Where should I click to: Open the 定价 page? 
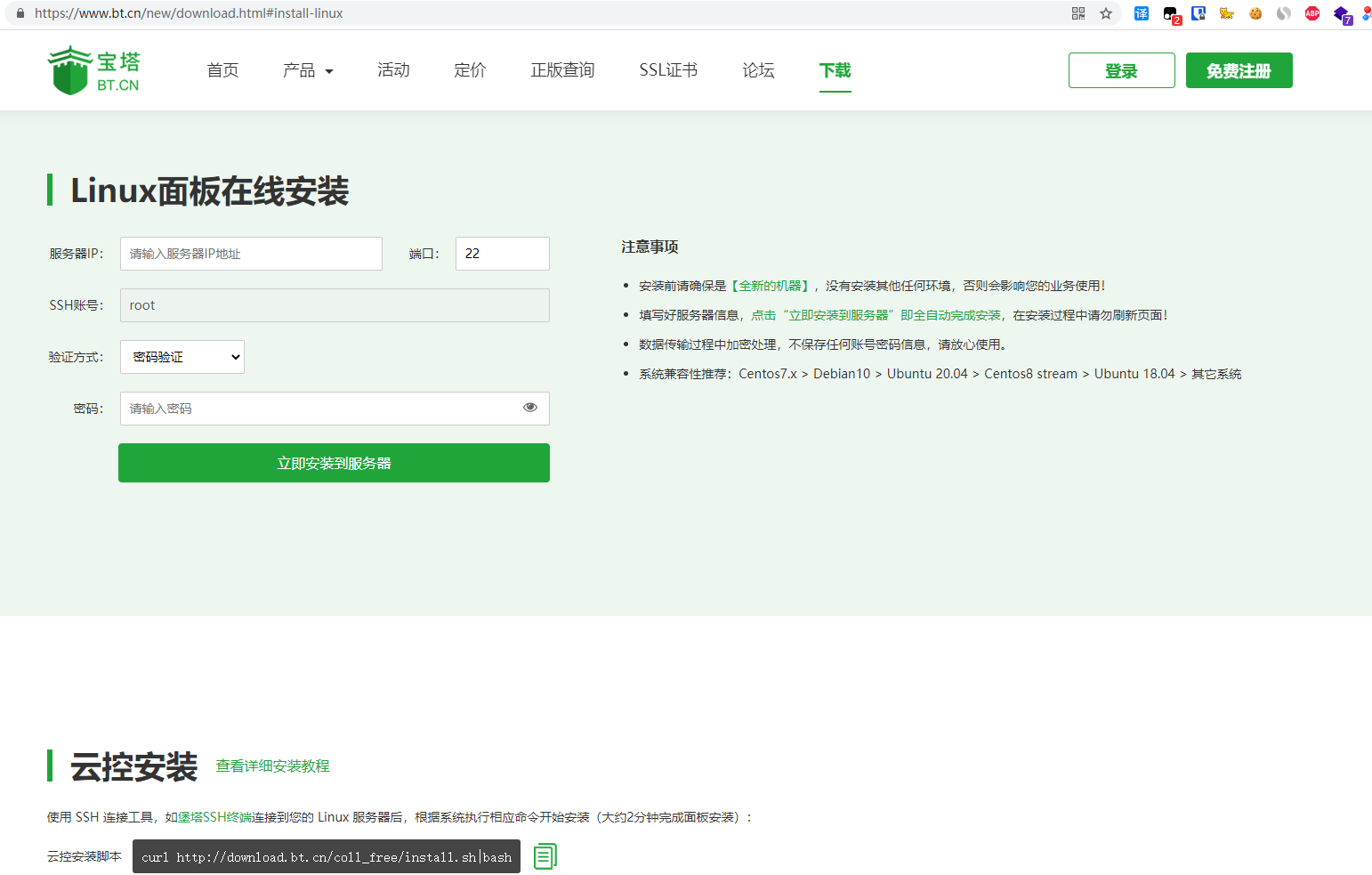(470, 70)
